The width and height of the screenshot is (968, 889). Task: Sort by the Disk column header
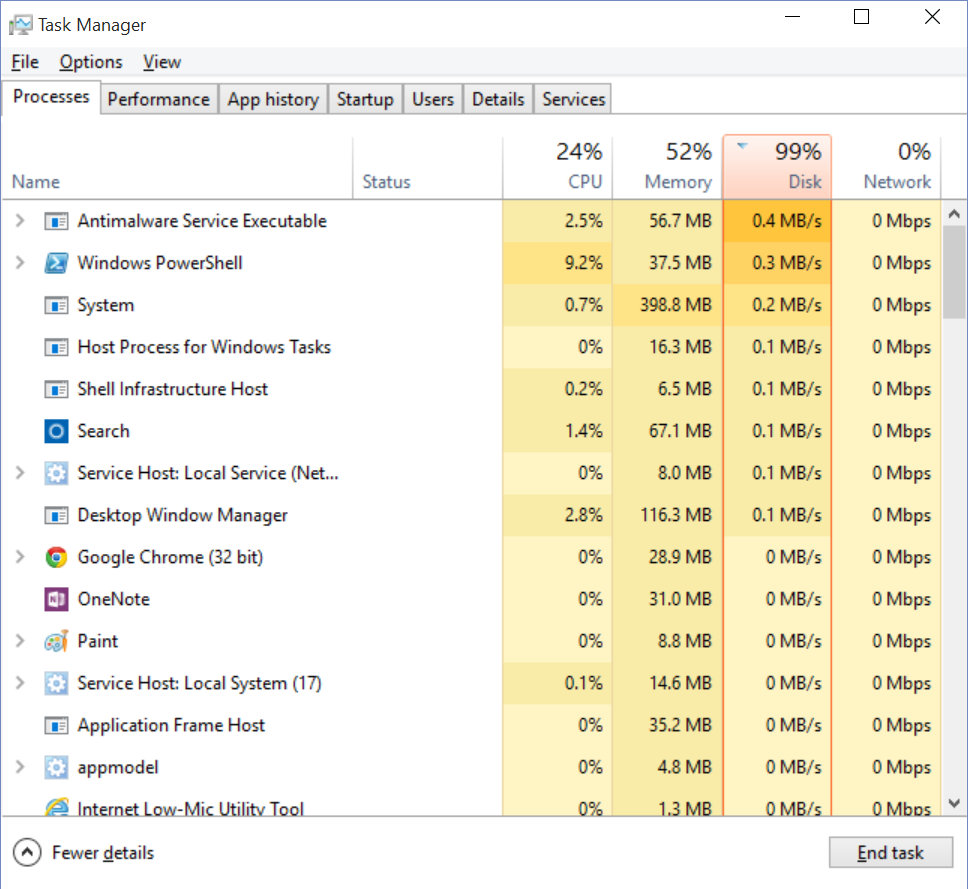(777, 168)
